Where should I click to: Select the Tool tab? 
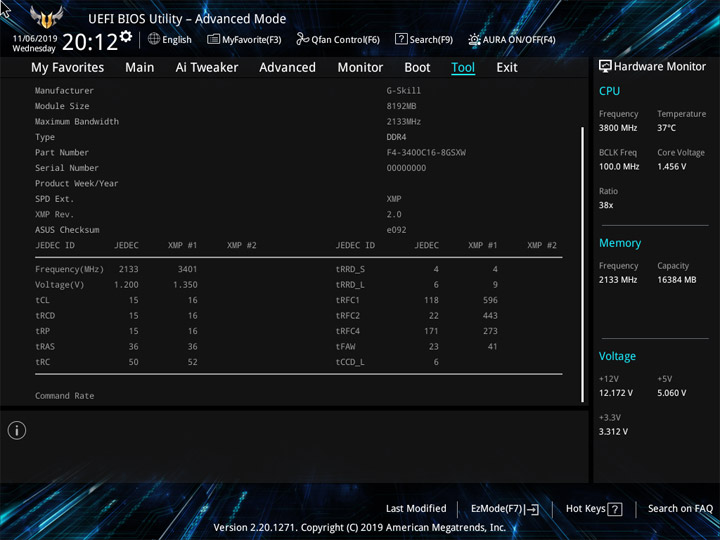tap(463, 68)
